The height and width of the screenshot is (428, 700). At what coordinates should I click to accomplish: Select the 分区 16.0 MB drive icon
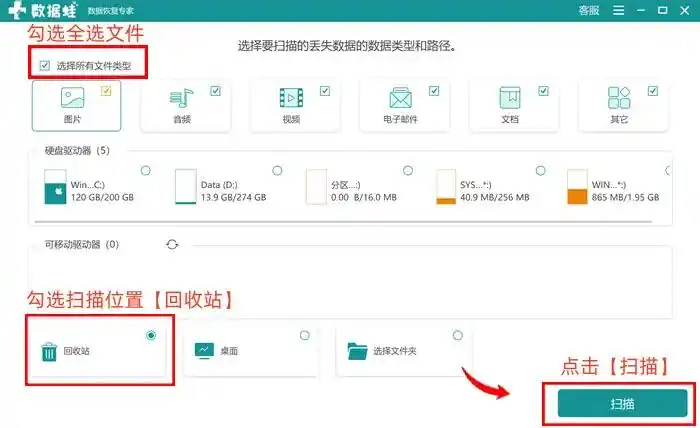(316, 187)
